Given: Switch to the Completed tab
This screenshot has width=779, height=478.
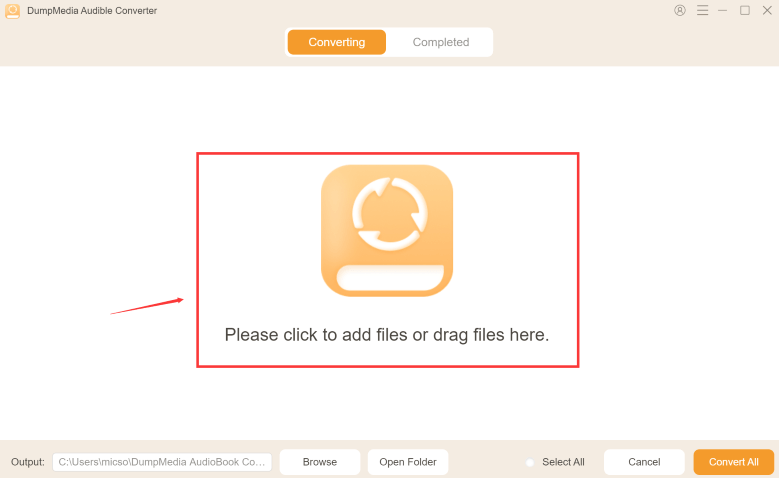Looking at the screenshot, I should pos(441,42).
